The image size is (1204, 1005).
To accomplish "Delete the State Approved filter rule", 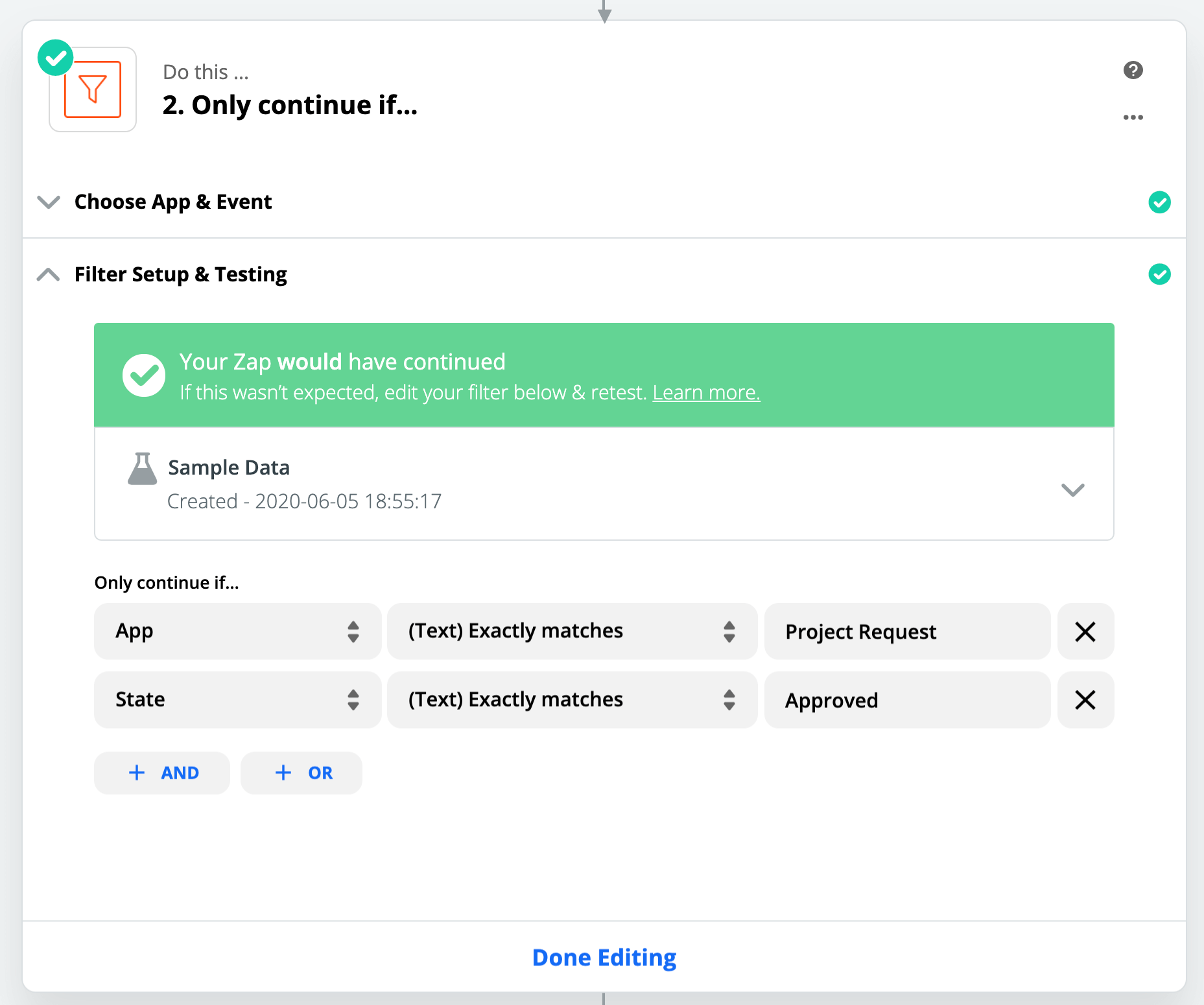I will 1085,700.
